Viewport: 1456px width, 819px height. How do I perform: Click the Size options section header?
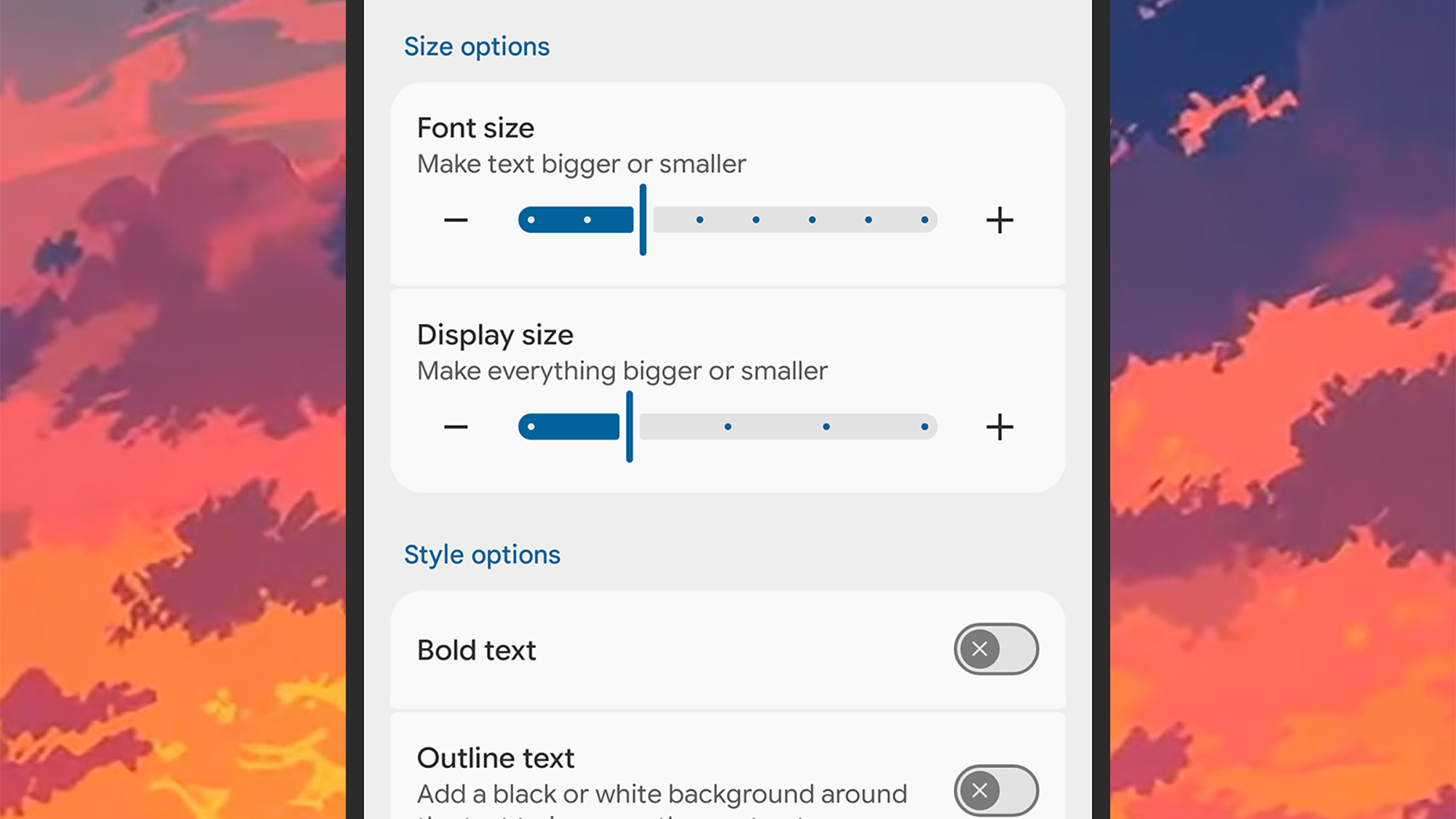(478, 46)
